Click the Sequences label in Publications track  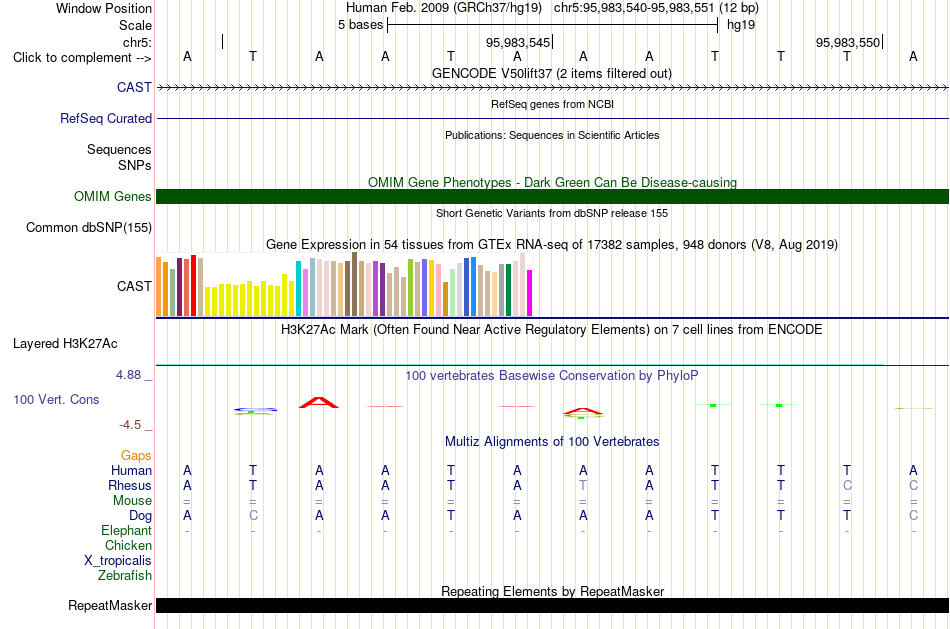[x=119, y=149]
